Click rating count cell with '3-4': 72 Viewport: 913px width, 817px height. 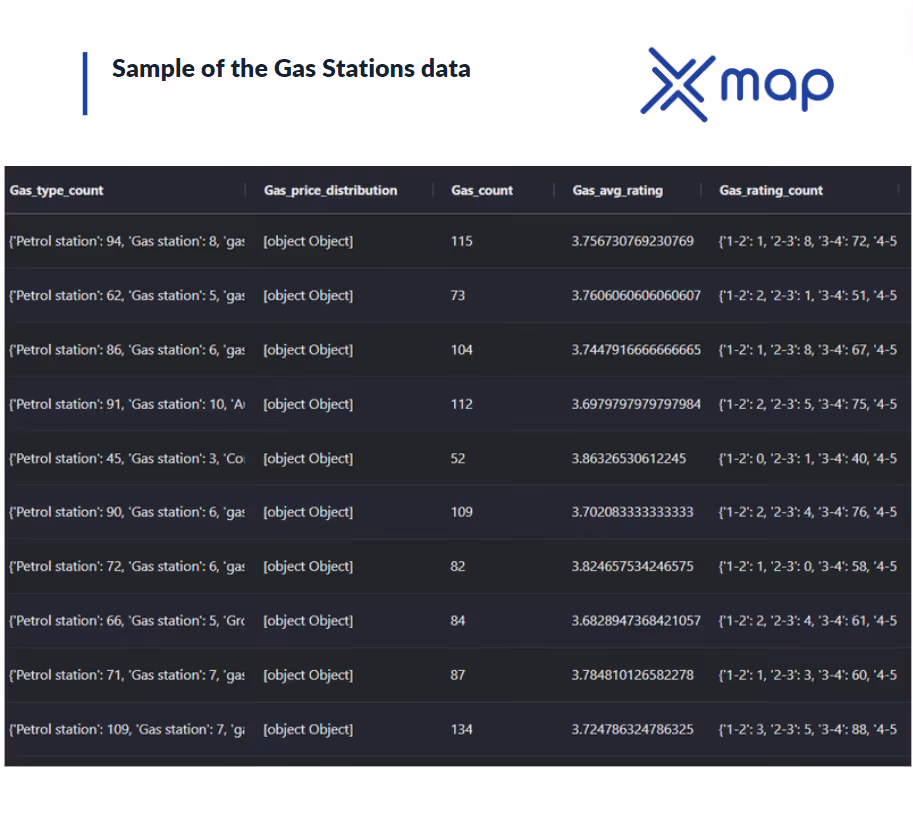(808, 241)
